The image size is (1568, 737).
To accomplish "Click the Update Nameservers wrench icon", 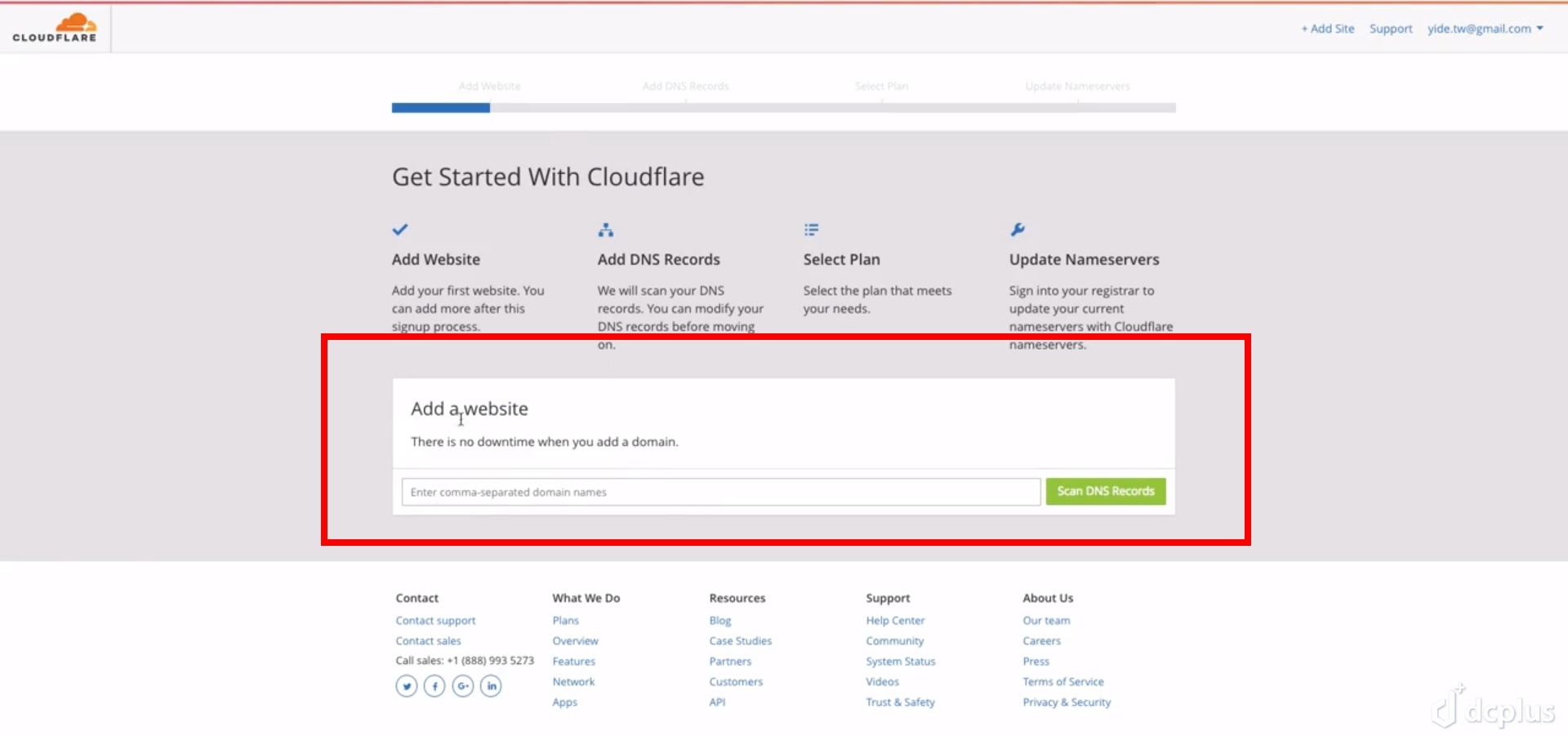I will click(1018, 230).
